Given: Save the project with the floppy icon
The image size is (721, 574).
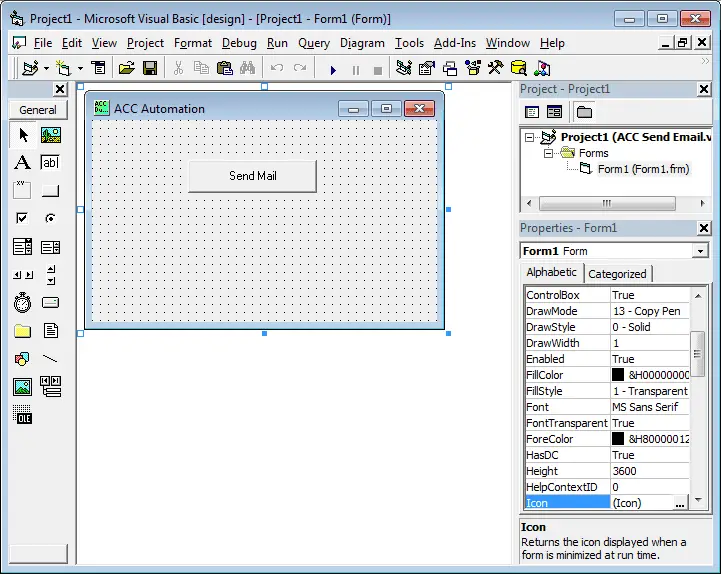Looking at the screenshot, I should pos(150,69).
